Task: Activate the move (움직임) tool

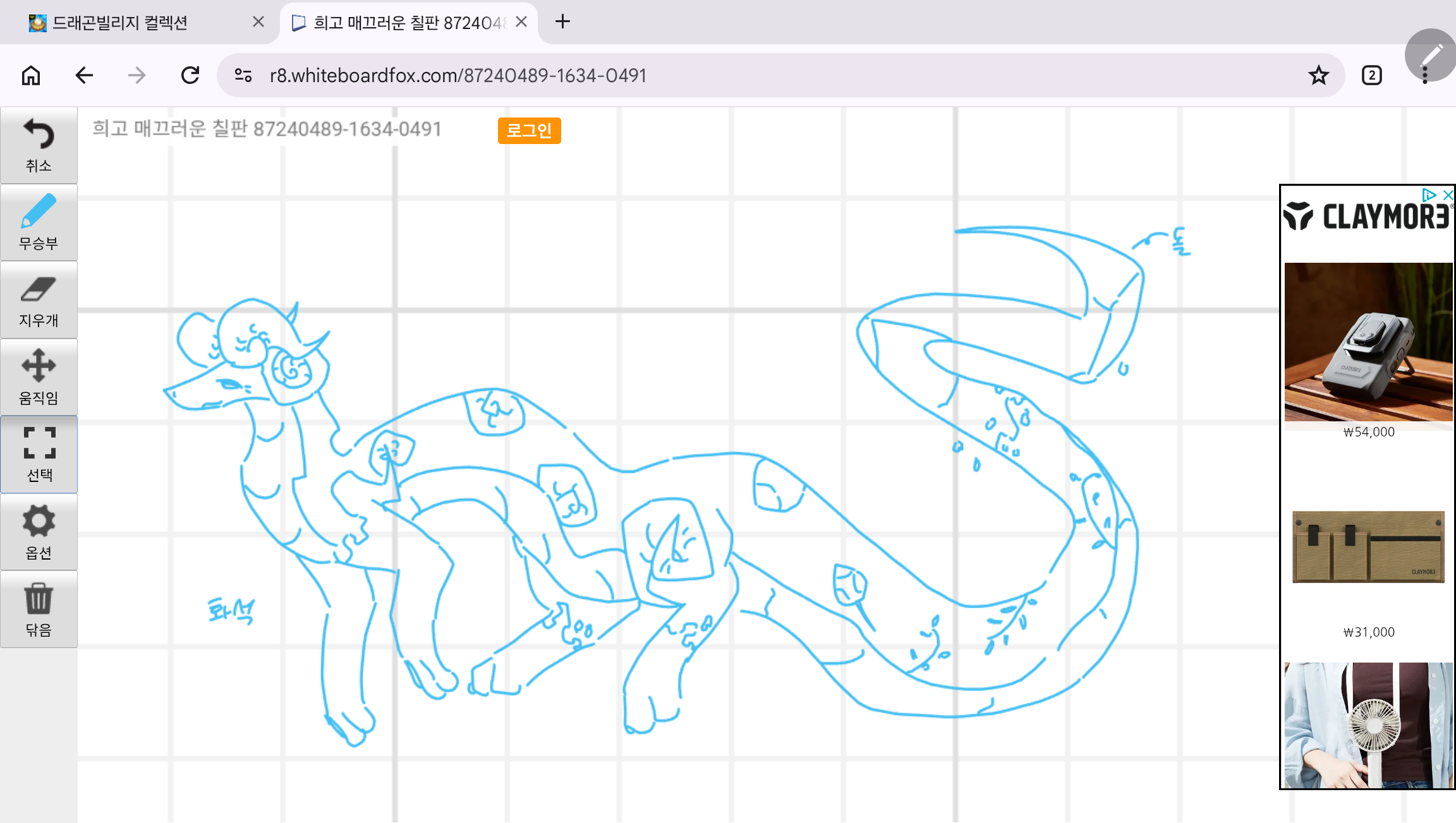Action: pos(39,378)
